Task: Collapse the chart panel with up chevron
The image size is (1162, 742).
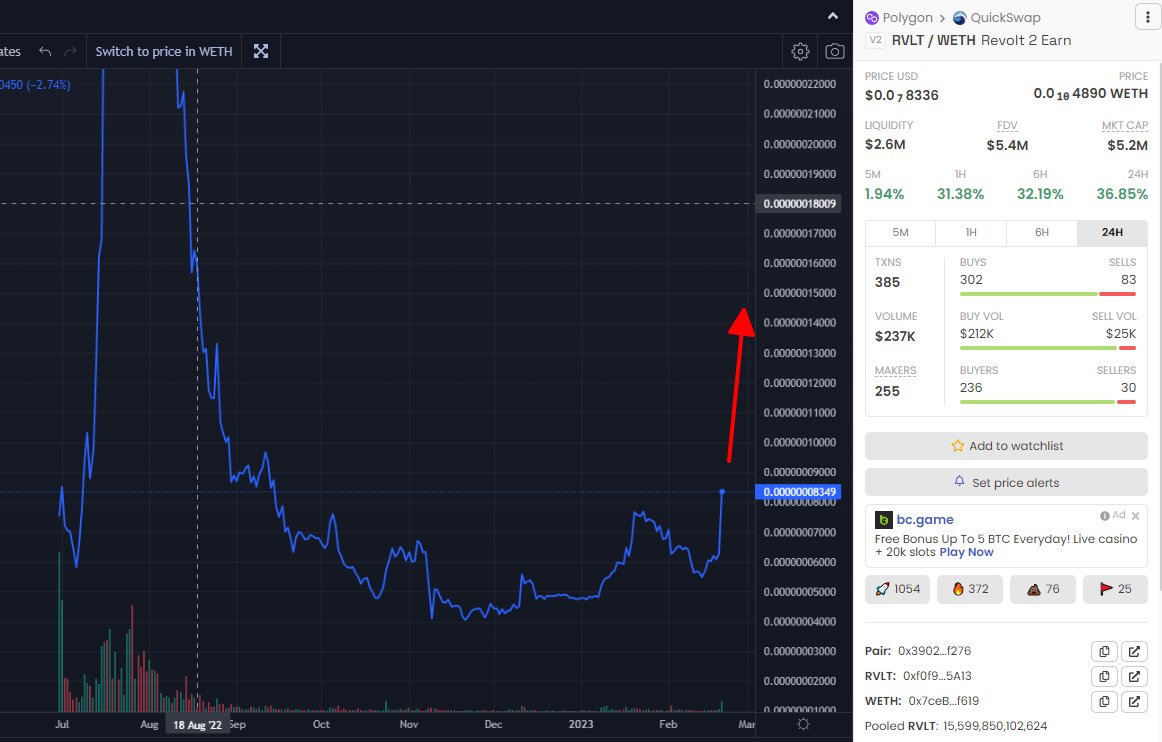Action: click(833, 16)
